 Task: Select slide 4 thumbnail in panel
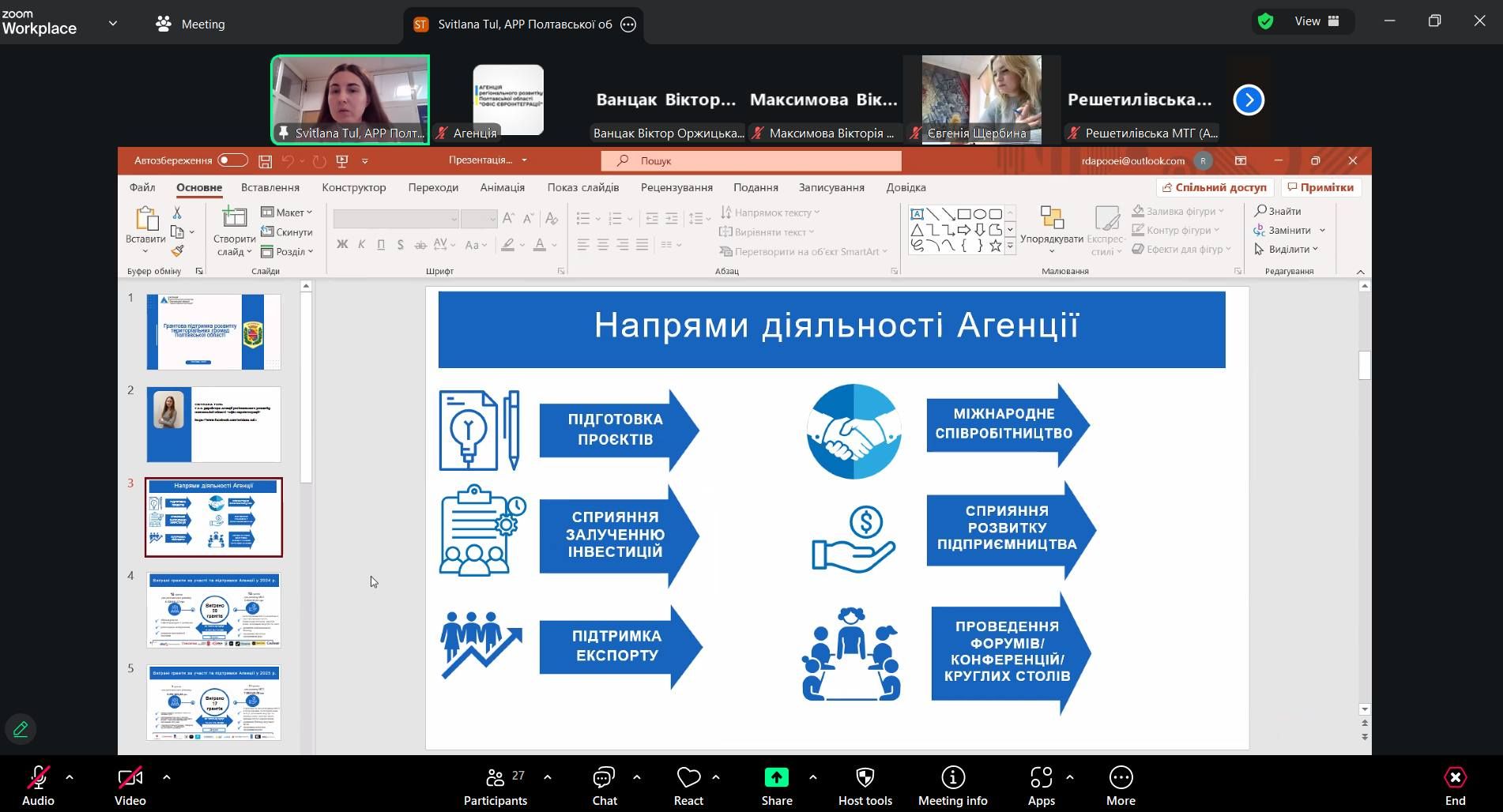point(213,610)
